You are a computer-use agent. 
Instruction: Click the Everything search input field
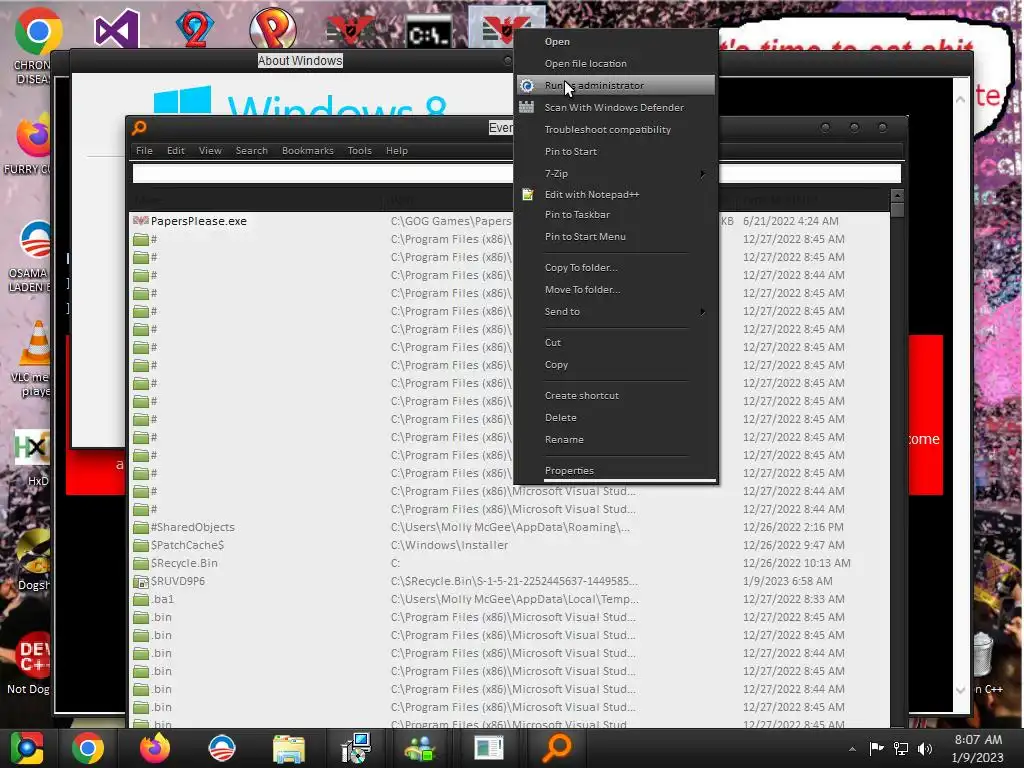tap(517, 174)
